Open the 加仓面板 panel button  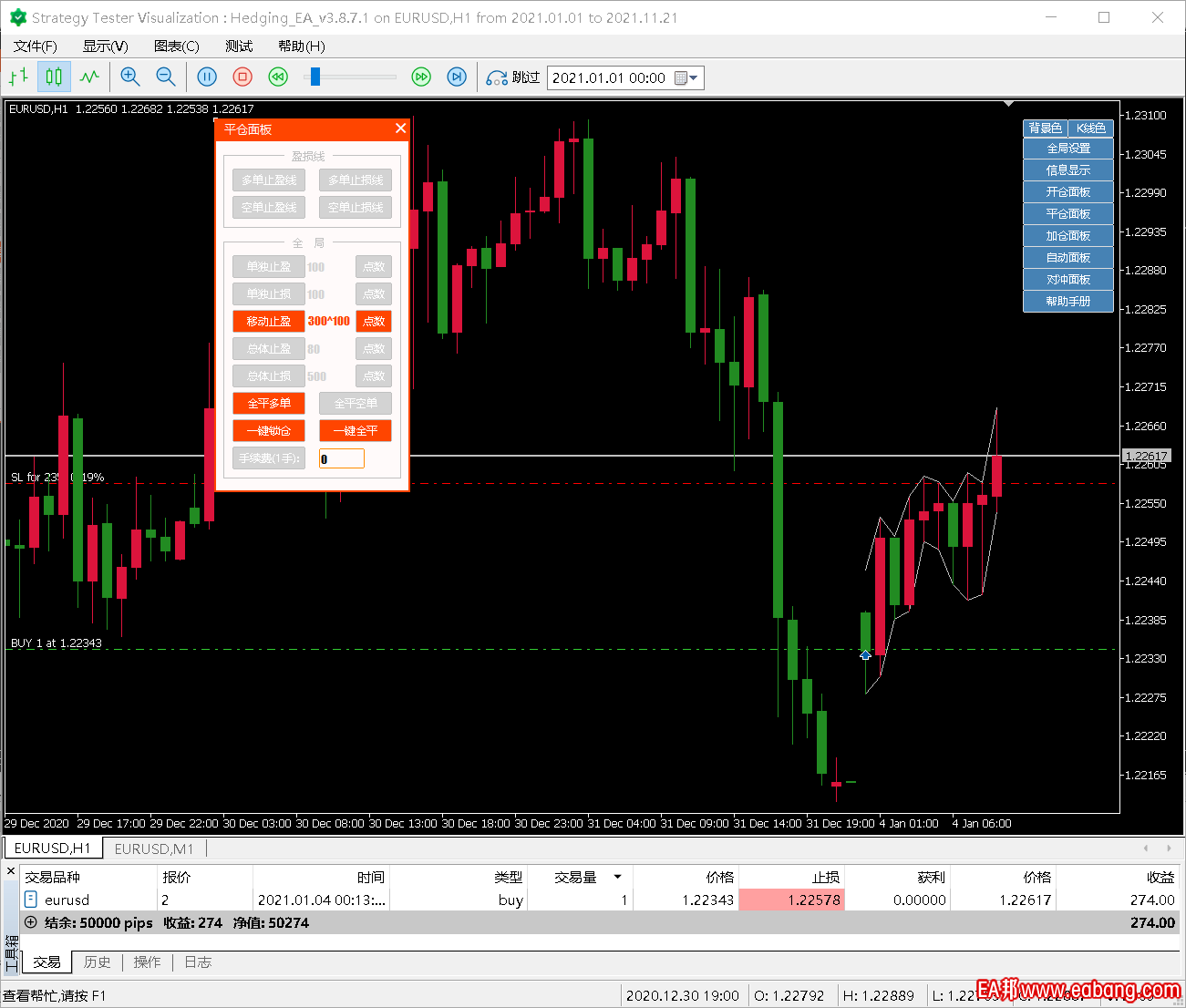tap(1067, 236)
